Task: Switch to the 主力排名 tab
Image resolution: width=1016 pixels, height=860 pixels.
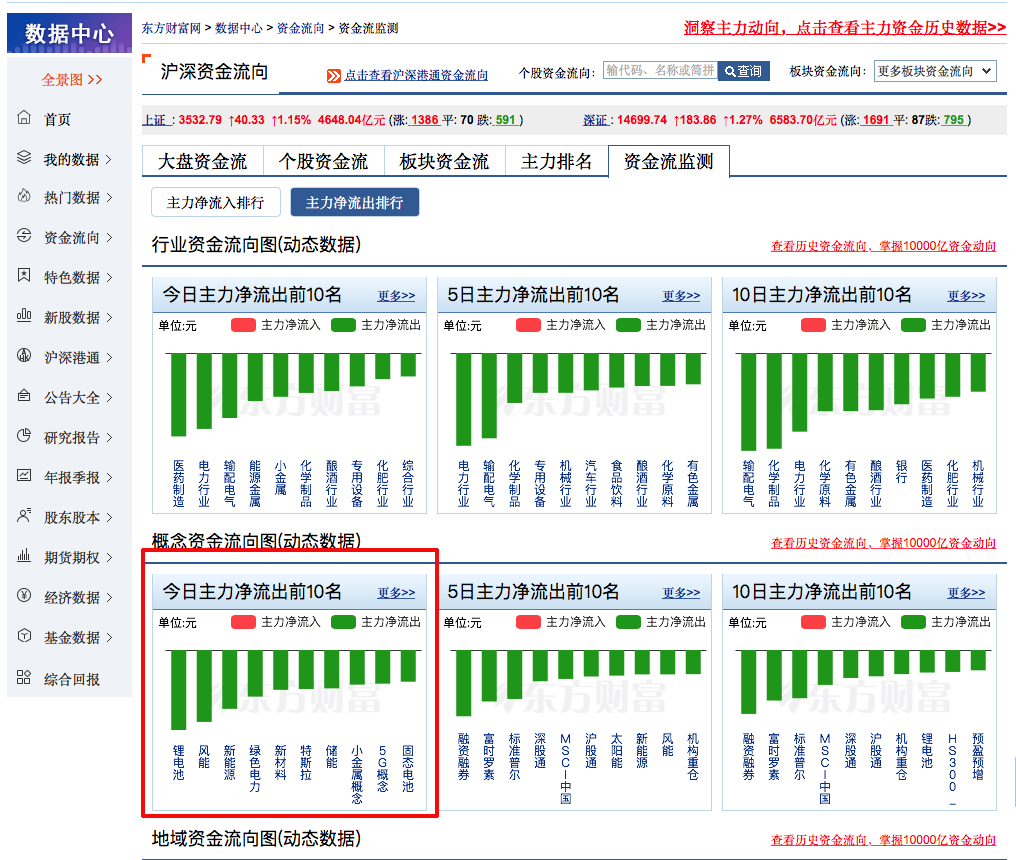Action: pos(557,161)
